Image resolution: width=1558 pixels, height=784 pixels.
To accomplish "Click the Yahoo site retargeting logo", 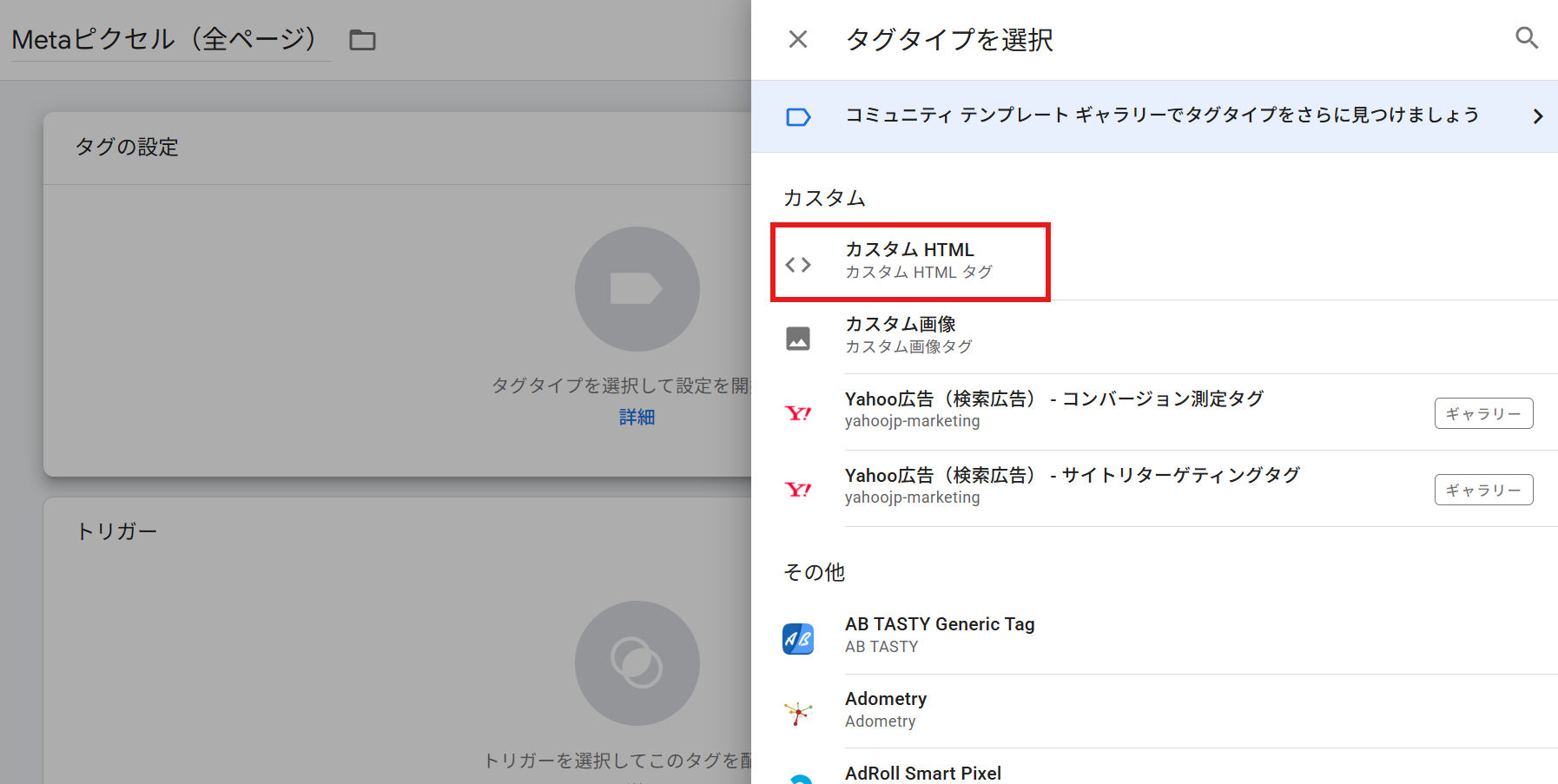I will [x=798, y=490].
